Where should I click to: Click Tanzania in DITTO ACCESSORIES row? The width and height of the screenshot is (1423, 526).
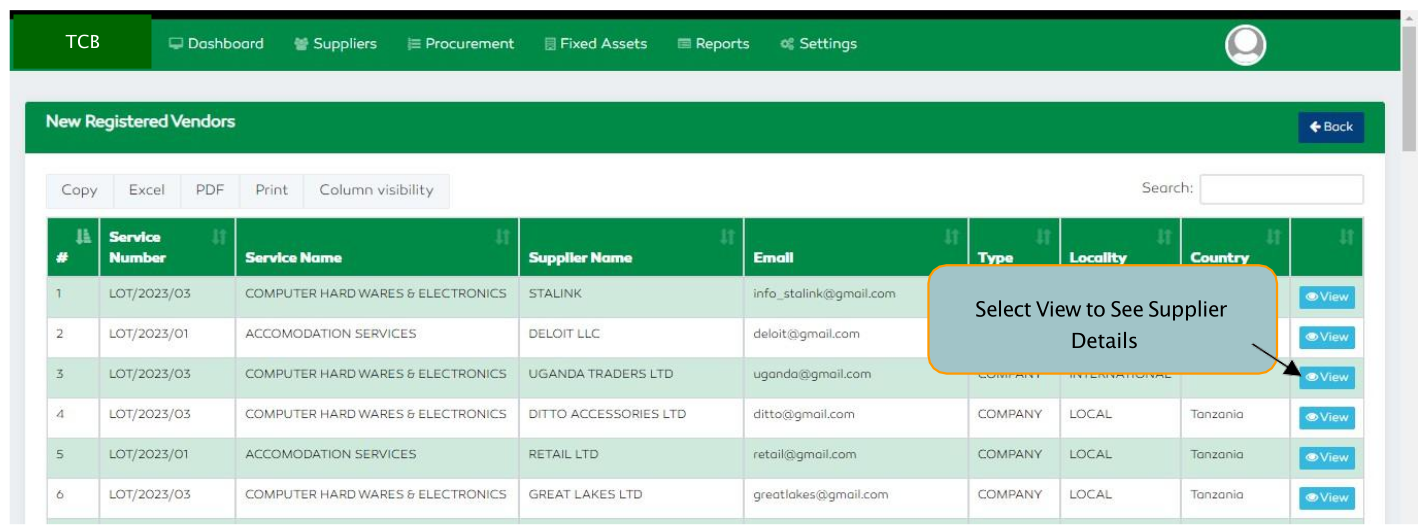pos(1217,414)
